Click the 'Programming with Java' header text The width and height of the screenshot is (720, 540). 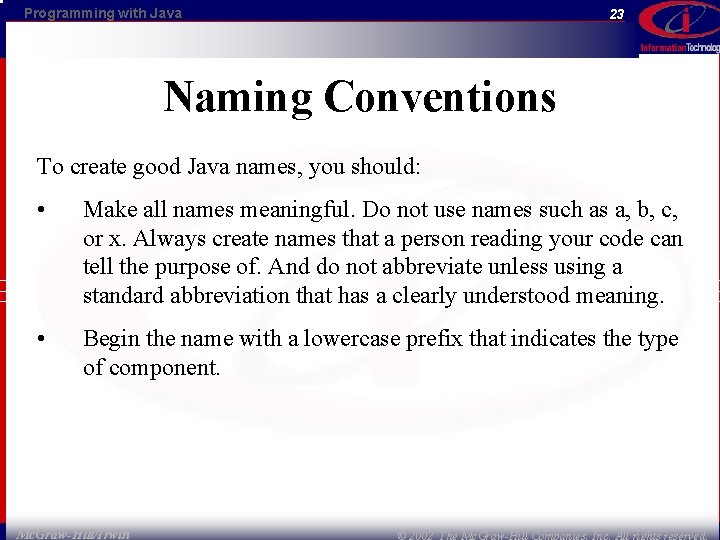103,13
